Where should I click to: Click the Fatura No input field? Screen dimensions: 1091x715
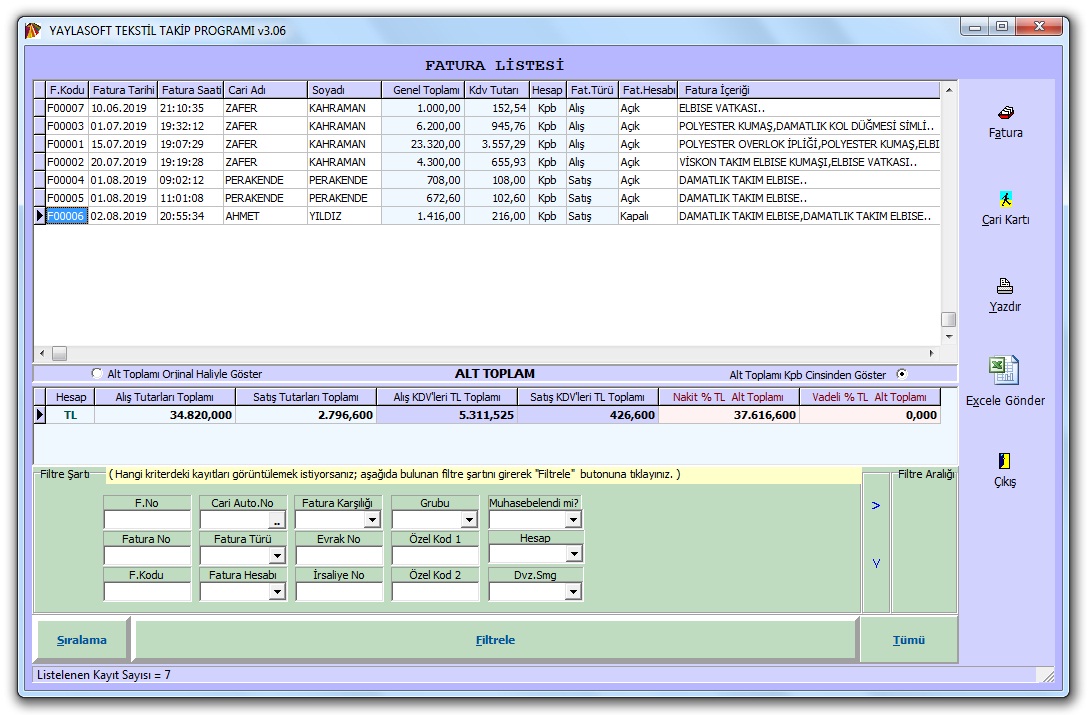pos(147,555)
